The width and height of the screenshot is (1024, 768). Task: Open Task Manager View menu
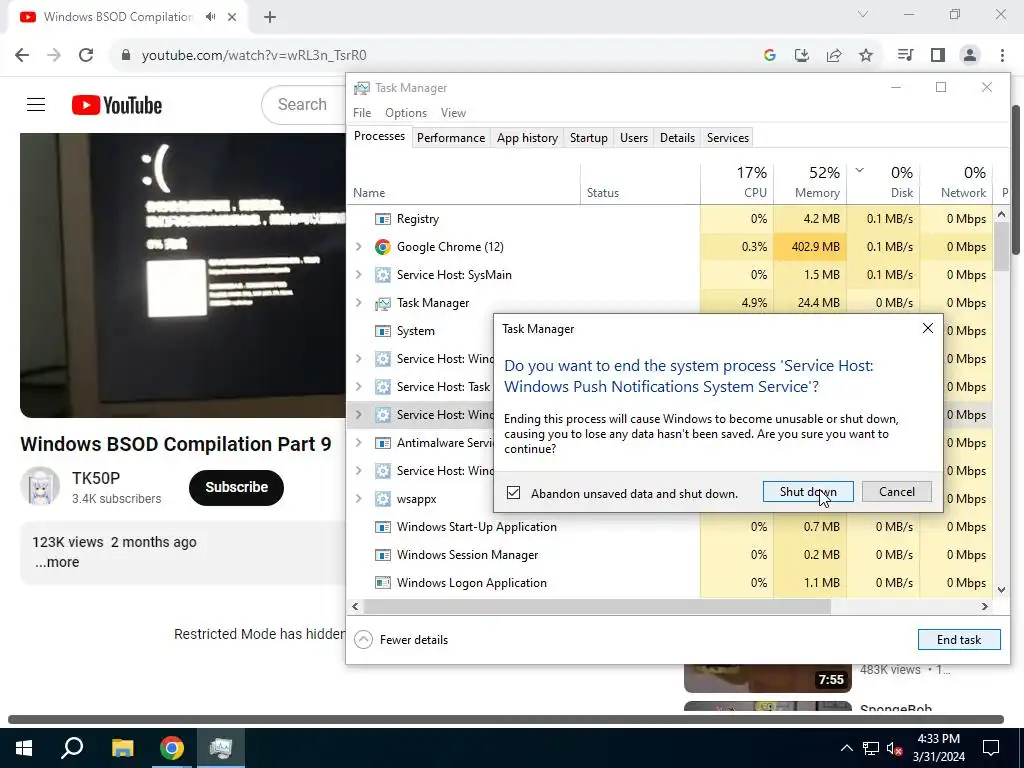tap(453, 113)
